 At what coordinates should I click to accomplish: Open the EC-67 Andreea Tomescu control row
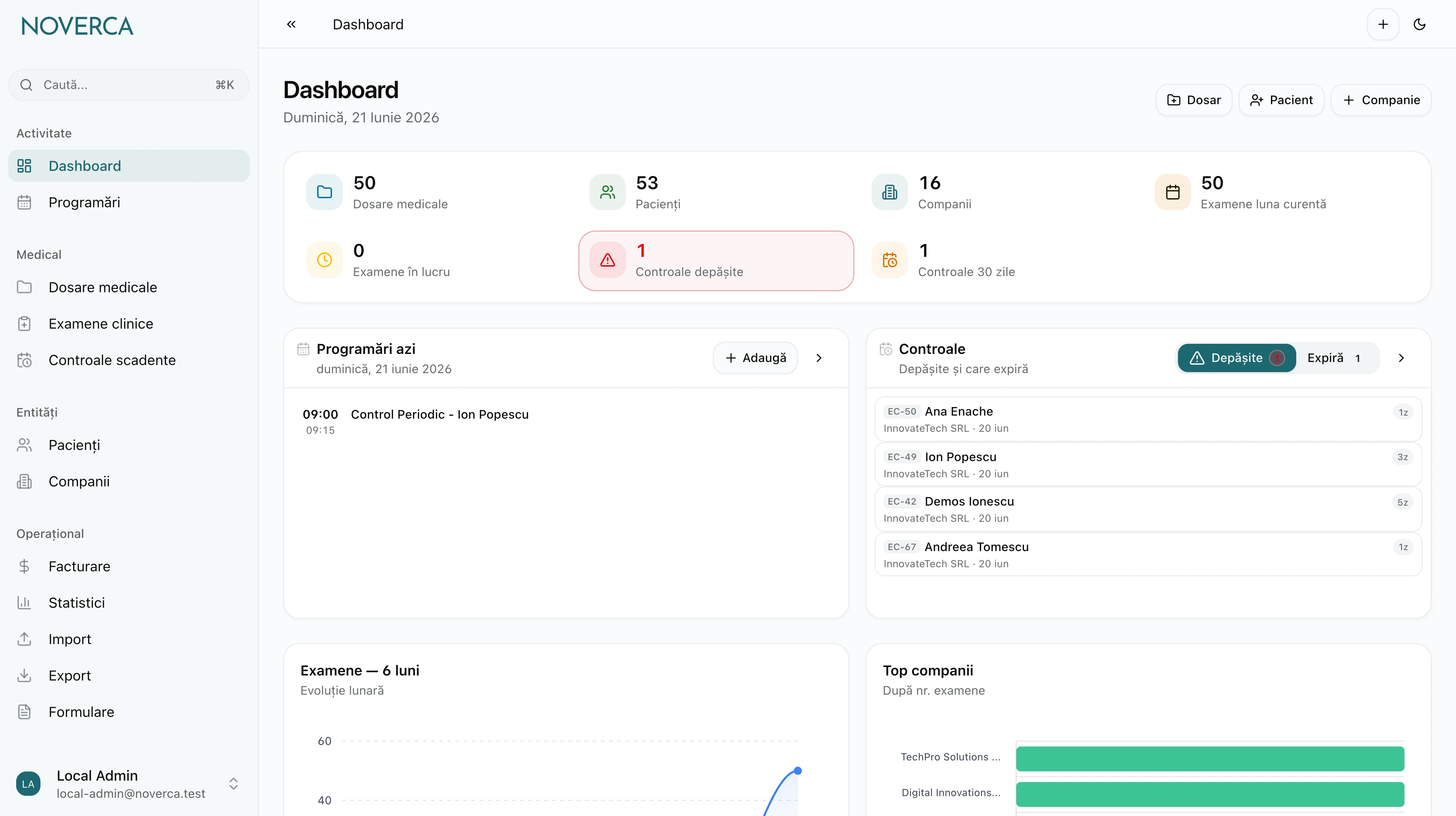click(1148, 554)
